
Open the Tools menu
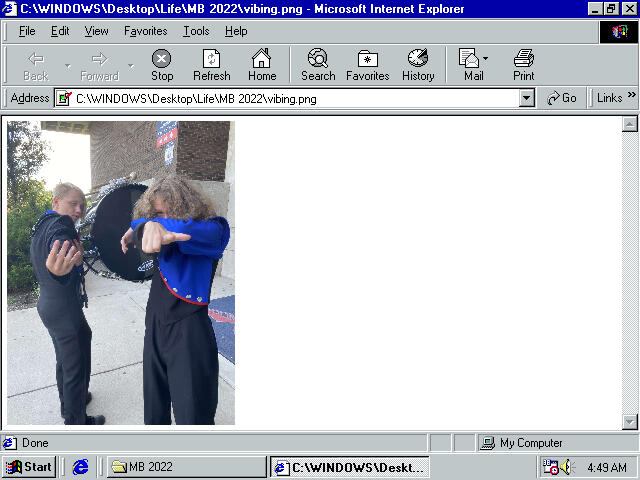coord(196,31)
